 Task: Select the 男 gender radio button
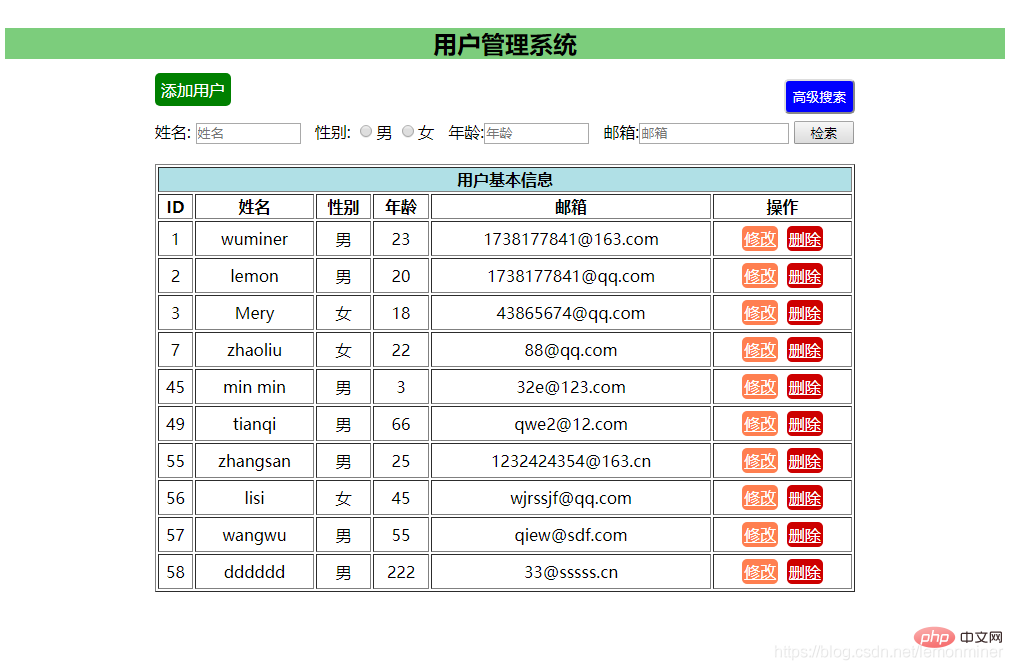pyautogui.click(x=366, y=130)
